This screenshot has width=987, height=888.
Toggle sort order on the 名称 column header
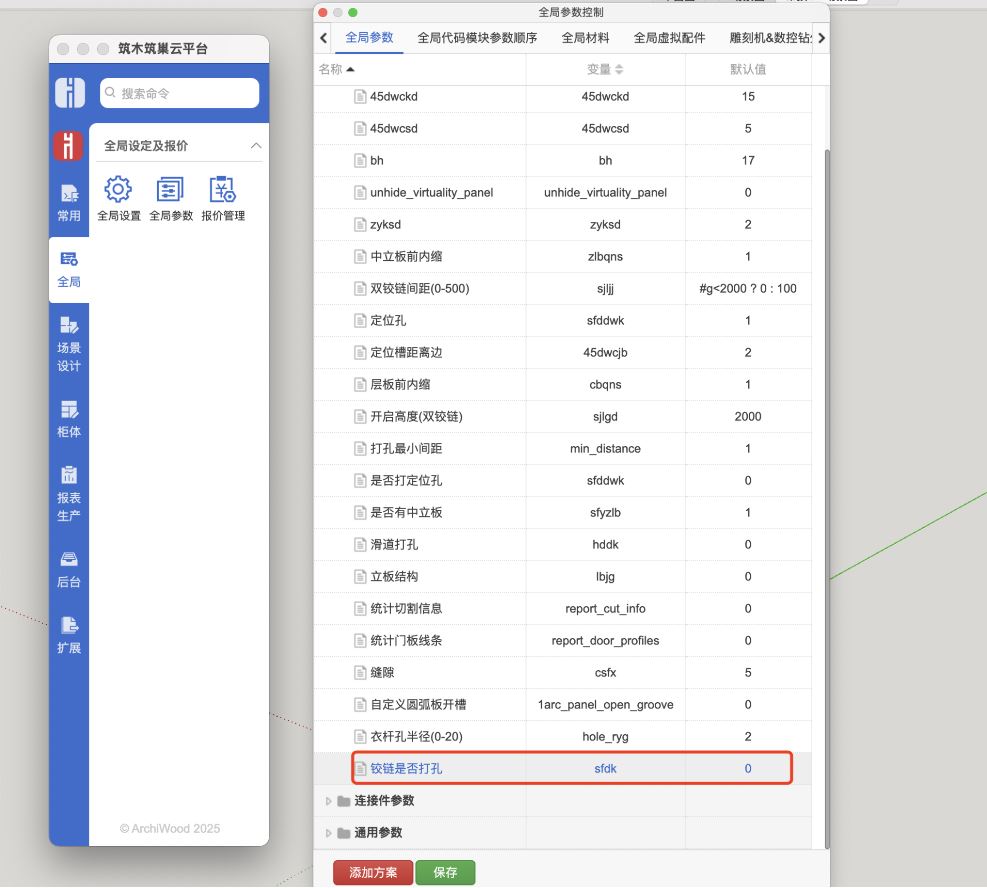338,68
